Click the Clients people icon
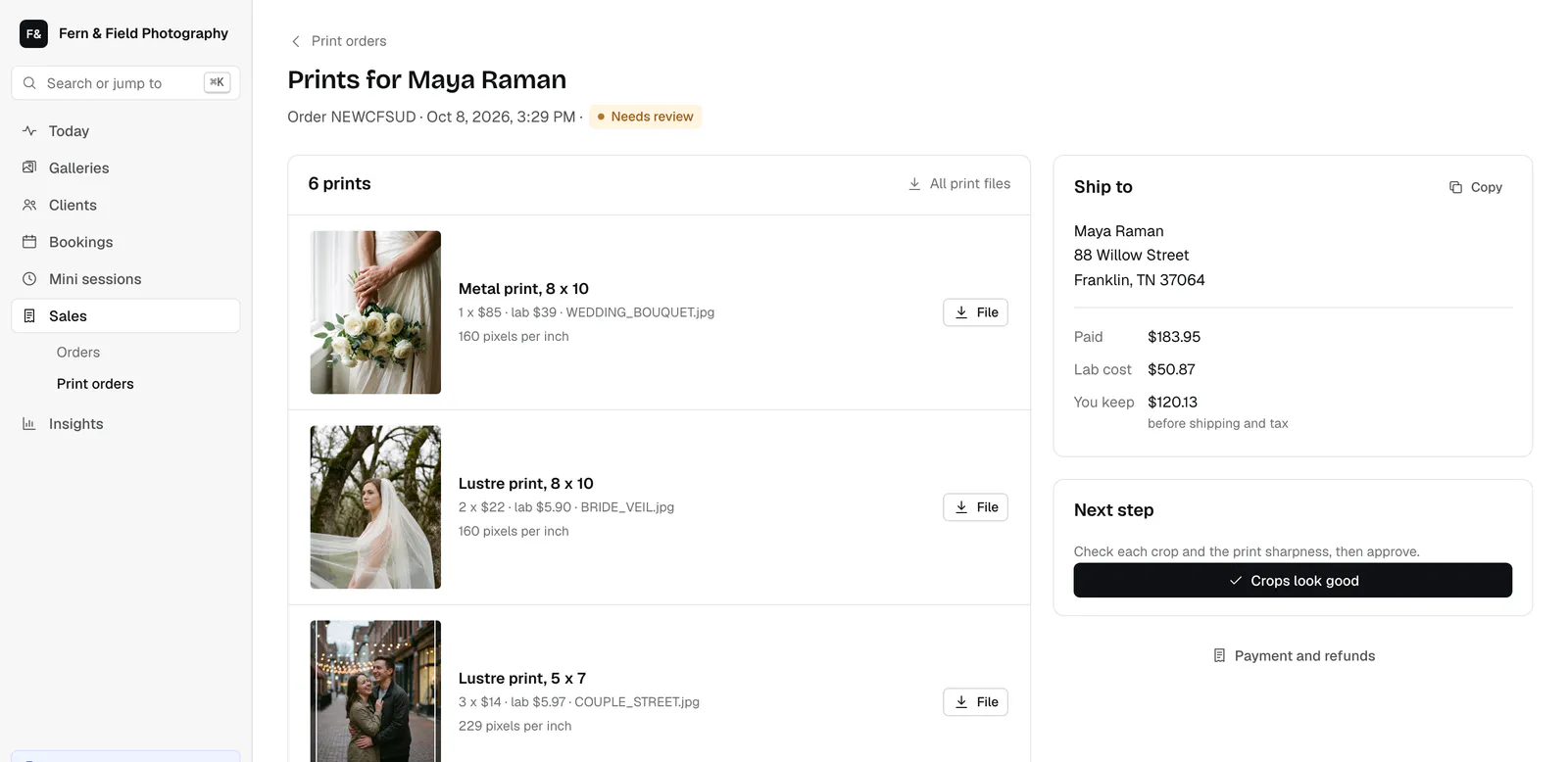Image resolution: width=1568 pixels, height=762 pixels. (29, 206)
